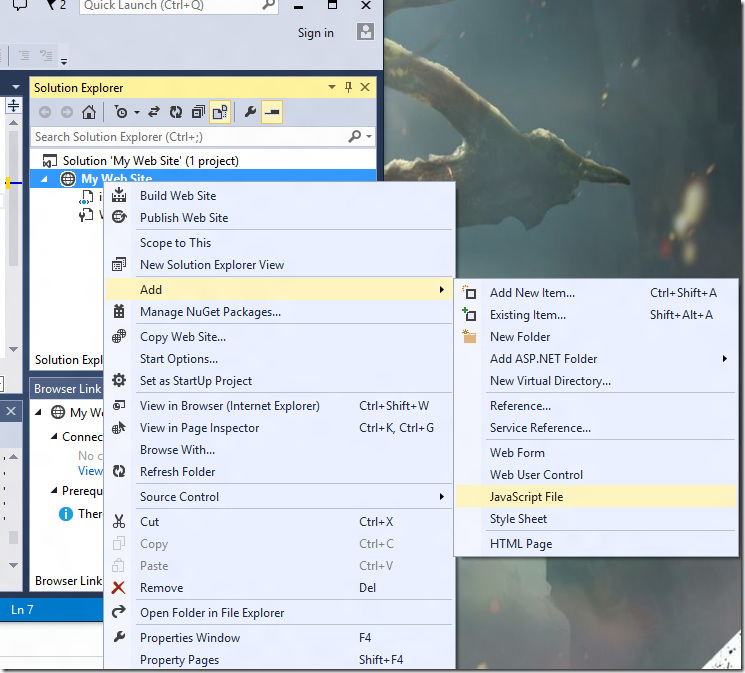The height and width of the screenshot is (673, 745).
Task: Select Web User Control
Action: coord(596,475)
